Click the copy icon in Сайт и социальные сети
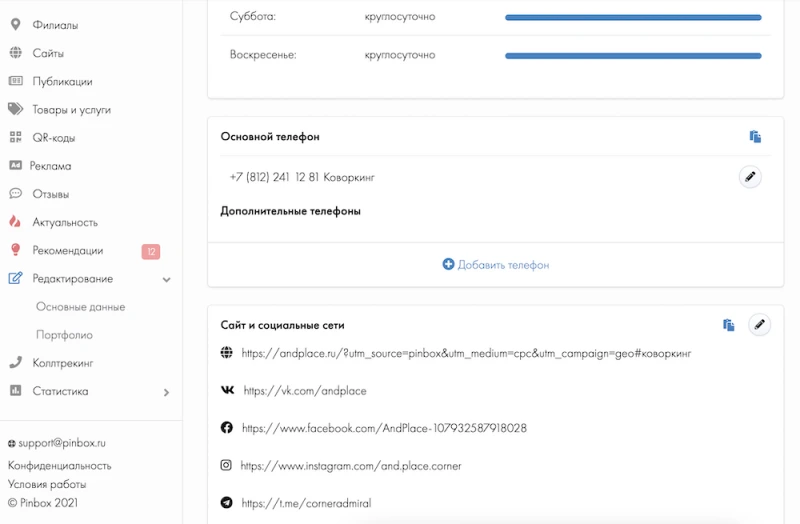This screenshot has height=524, width=800. [x=729, y=325]
